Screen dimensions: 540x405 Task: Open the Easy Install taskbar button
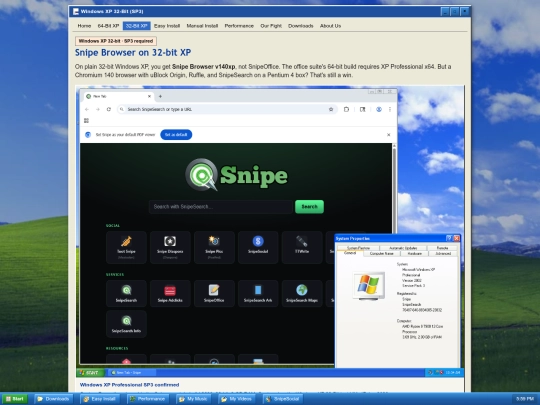[x=100, y=399]
